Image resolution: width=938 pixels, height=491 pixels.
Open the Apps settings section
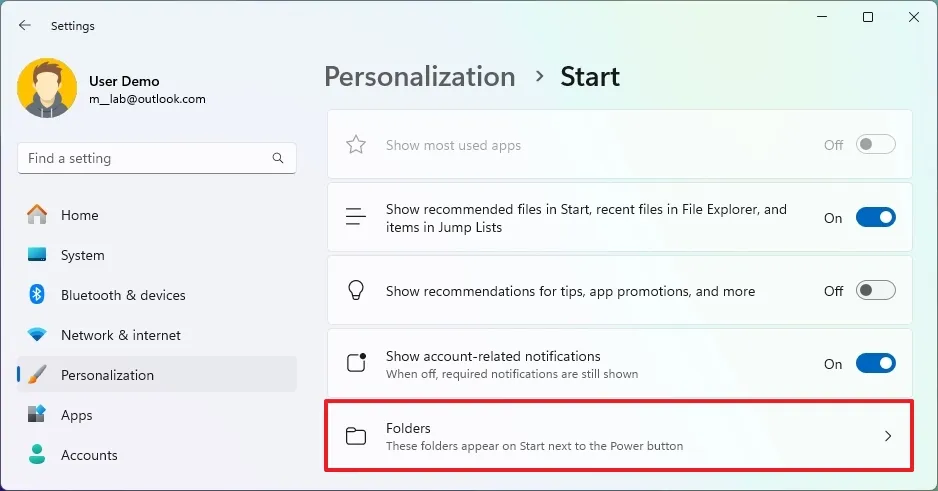pos(76,415)
